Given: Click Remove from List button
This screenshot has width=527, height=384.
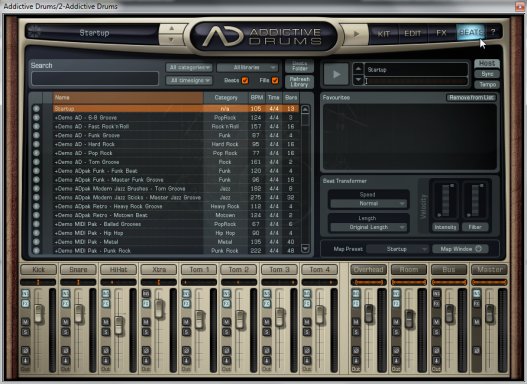Looking at the screenshot, I should (x=471, y=97).
